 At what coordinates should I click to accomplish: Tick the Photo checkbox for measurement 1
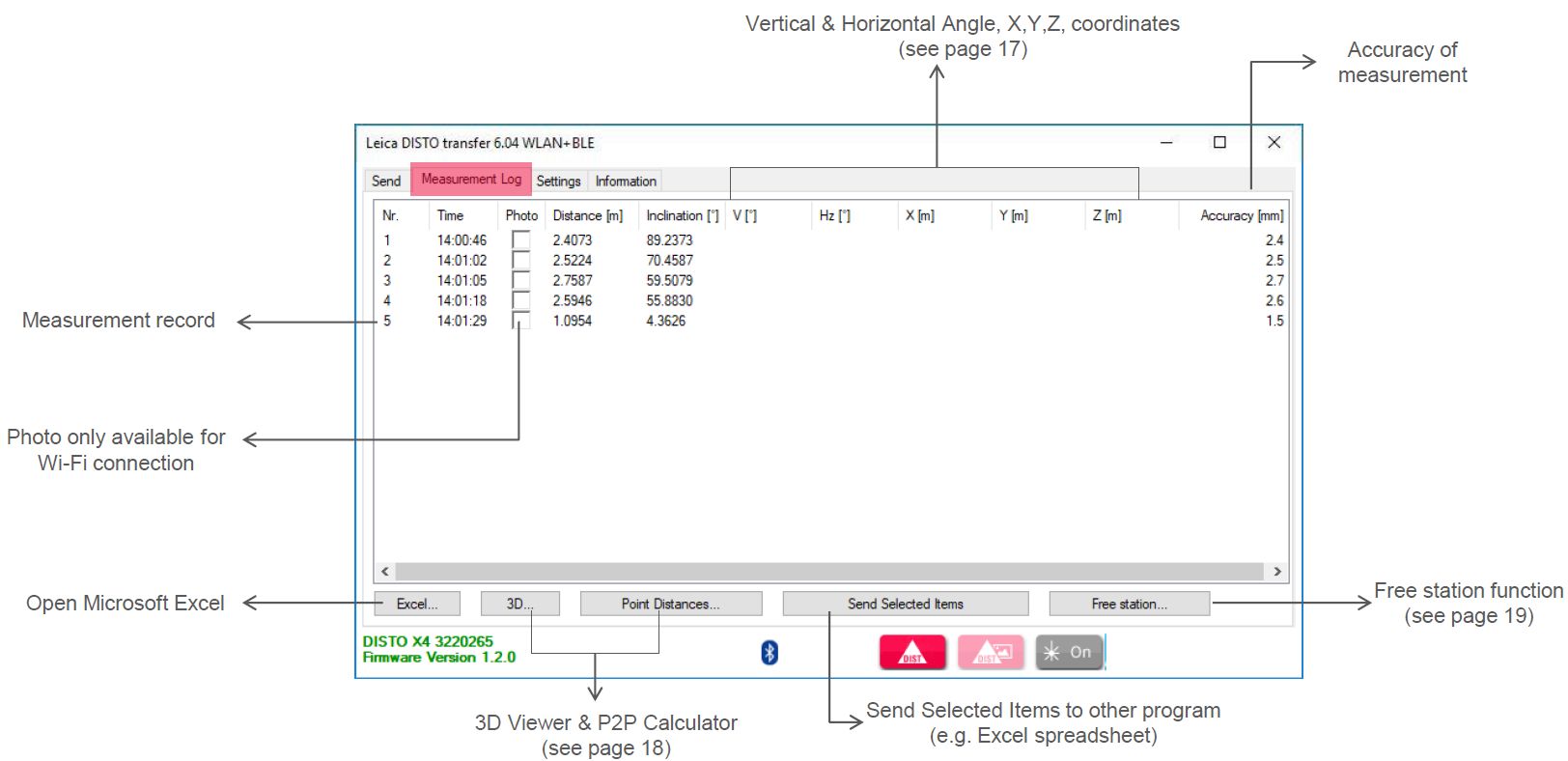point(521,240)
